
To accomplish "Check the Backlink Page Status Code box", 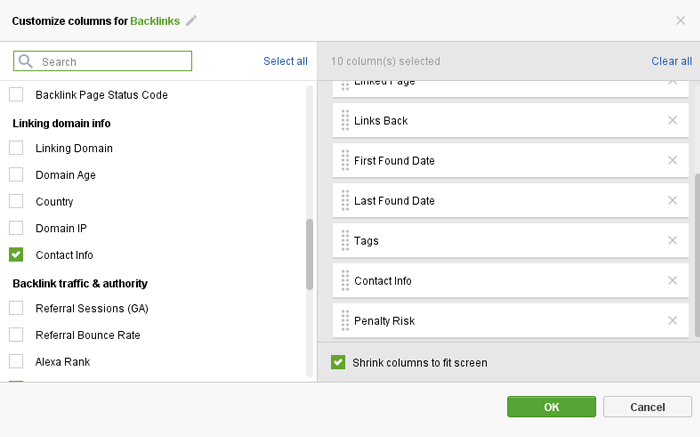I will pyautogui.click(x=16, y=95).
